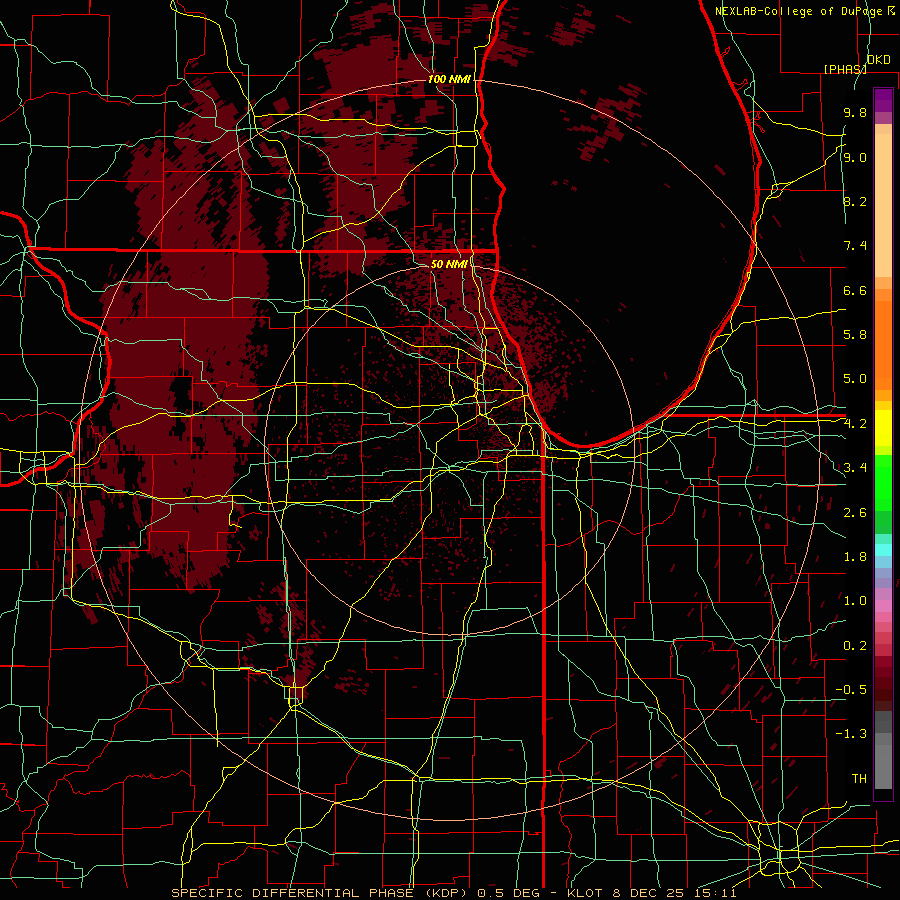Pick the light peach band of the color scale
This screenshot has height=900, width=900.
pyautogui.click(x=883, y=207)
